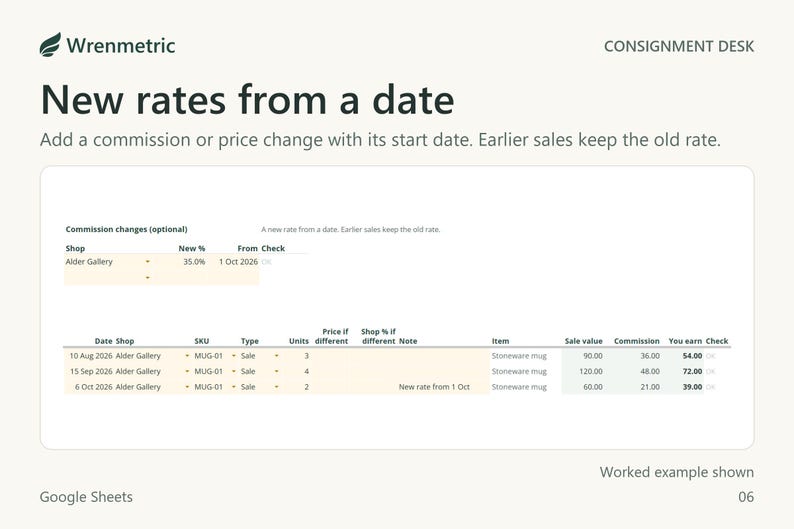Select the You earn cell 39.00
794x529 pixels.
click(x=683, y=387)
